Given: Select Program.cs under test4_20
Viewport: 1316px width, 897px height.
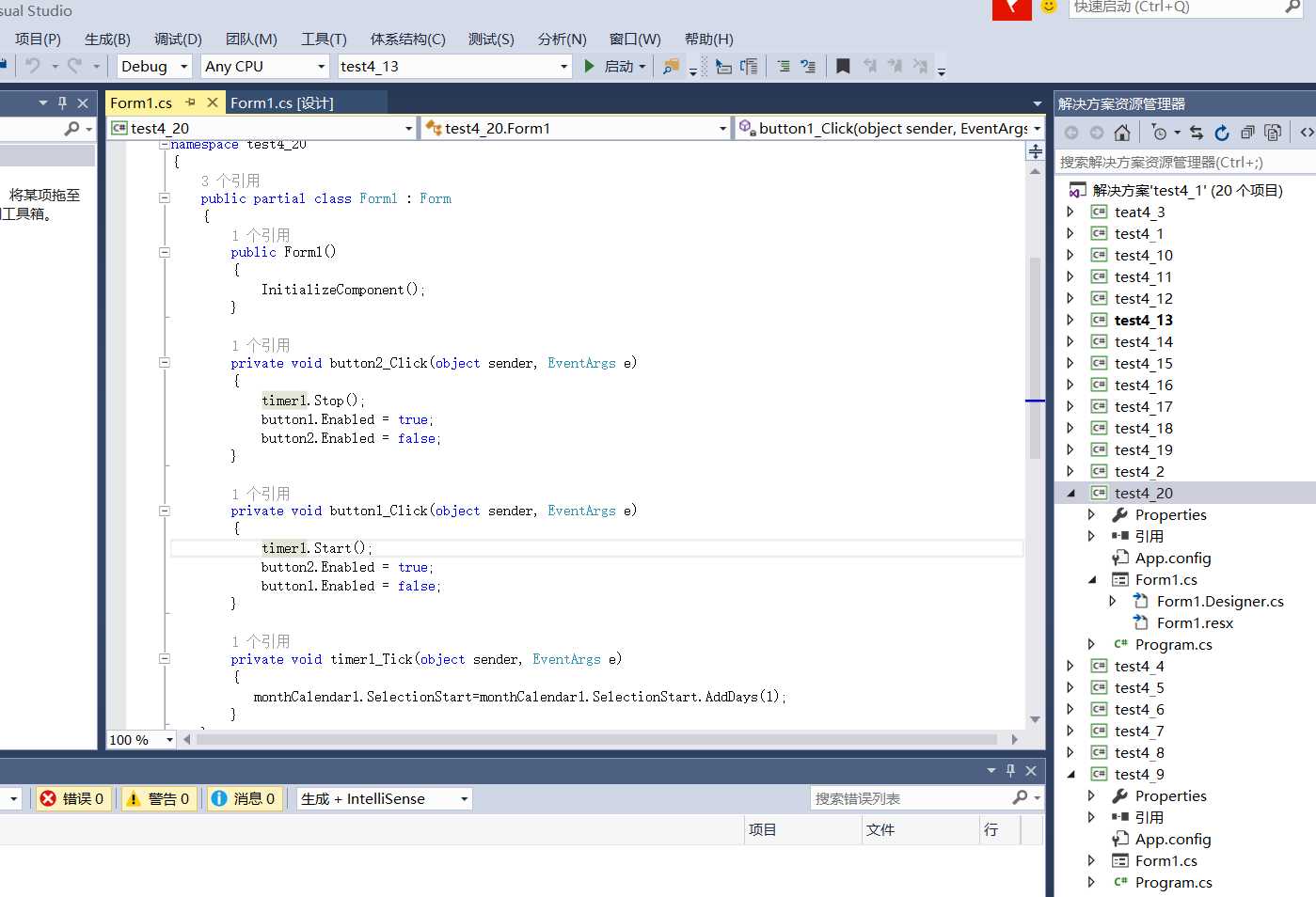Looking at the screenshot, I should tap(1173, 644).
